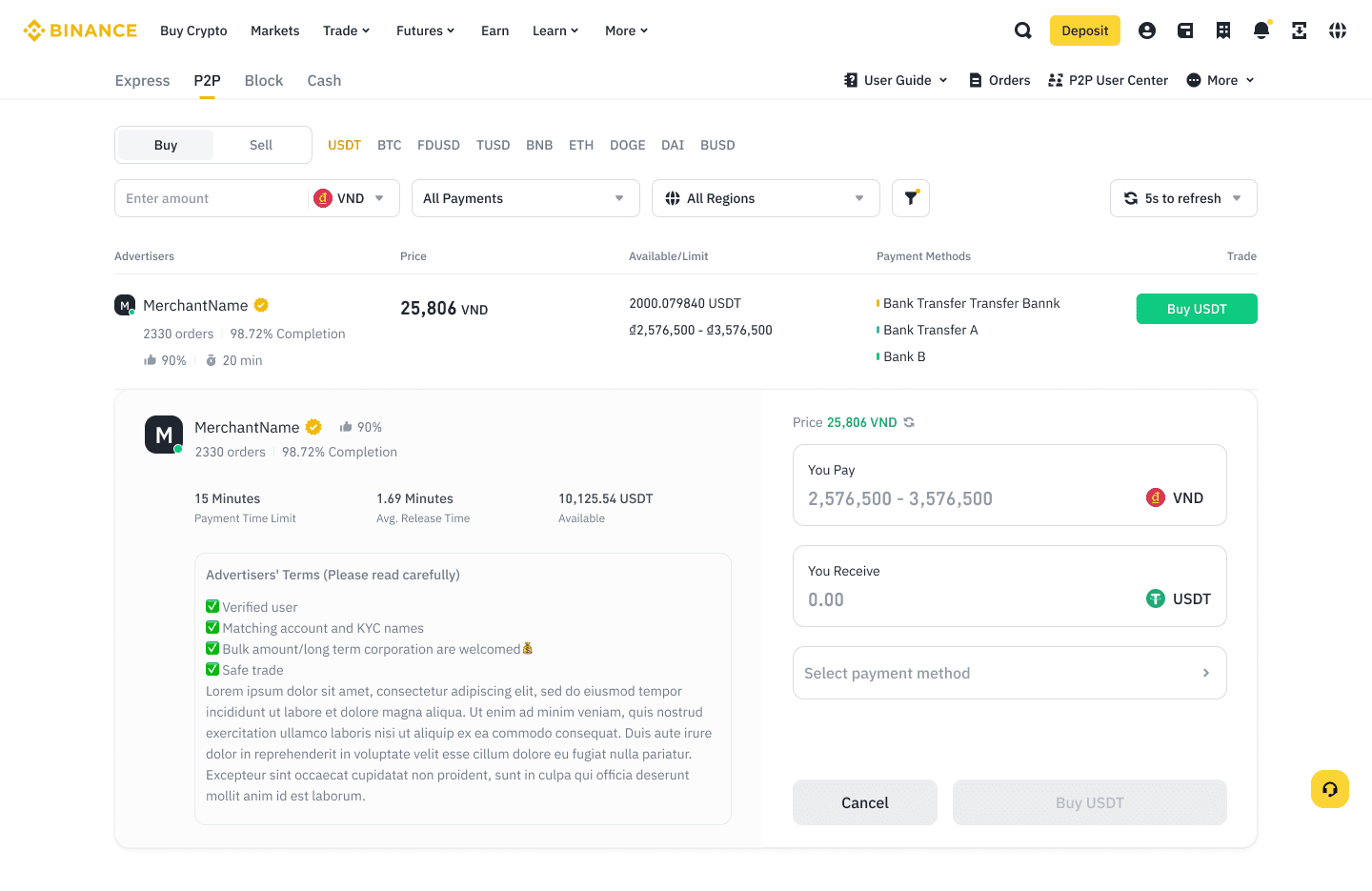Switch to the Cash tab
The image size is (1372, 891).
coord(324,80)
